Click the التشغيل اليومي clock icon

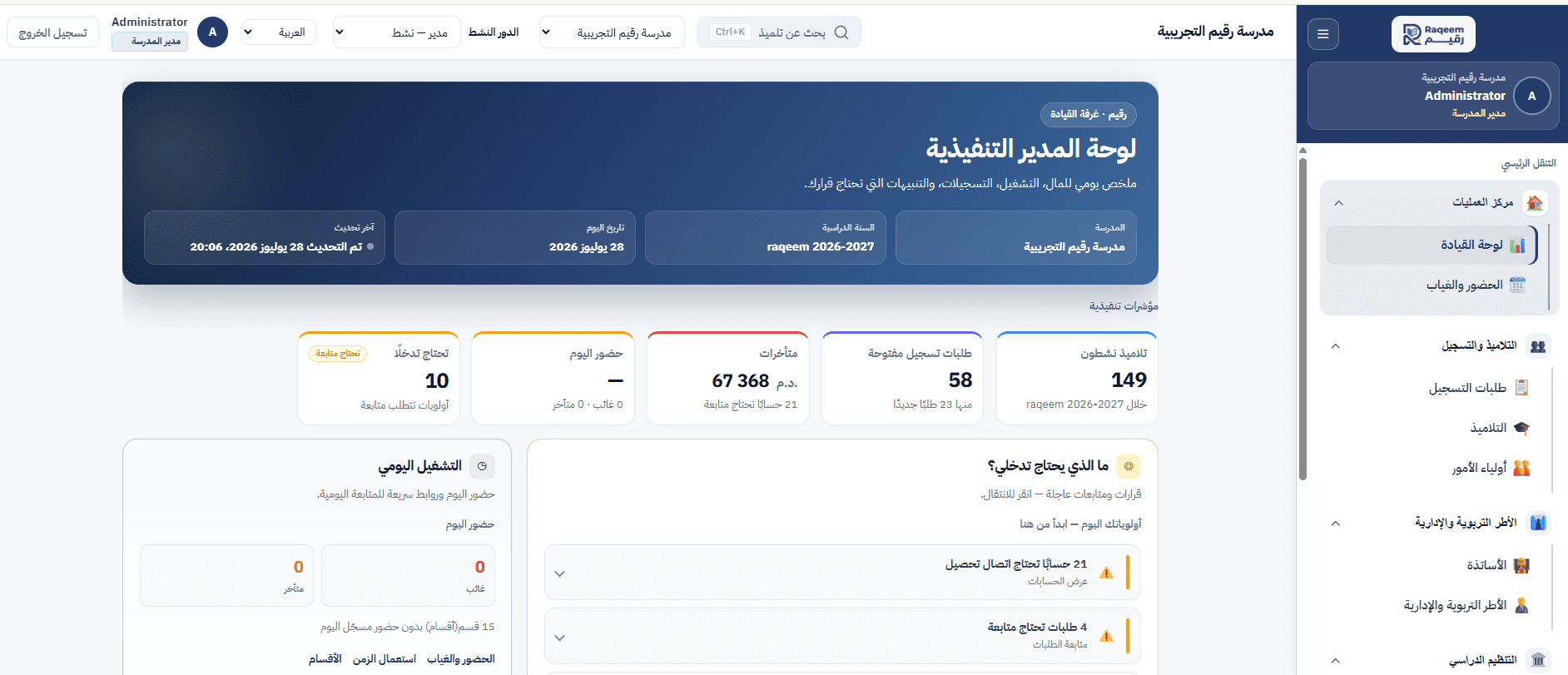click(x=483, y=466)
